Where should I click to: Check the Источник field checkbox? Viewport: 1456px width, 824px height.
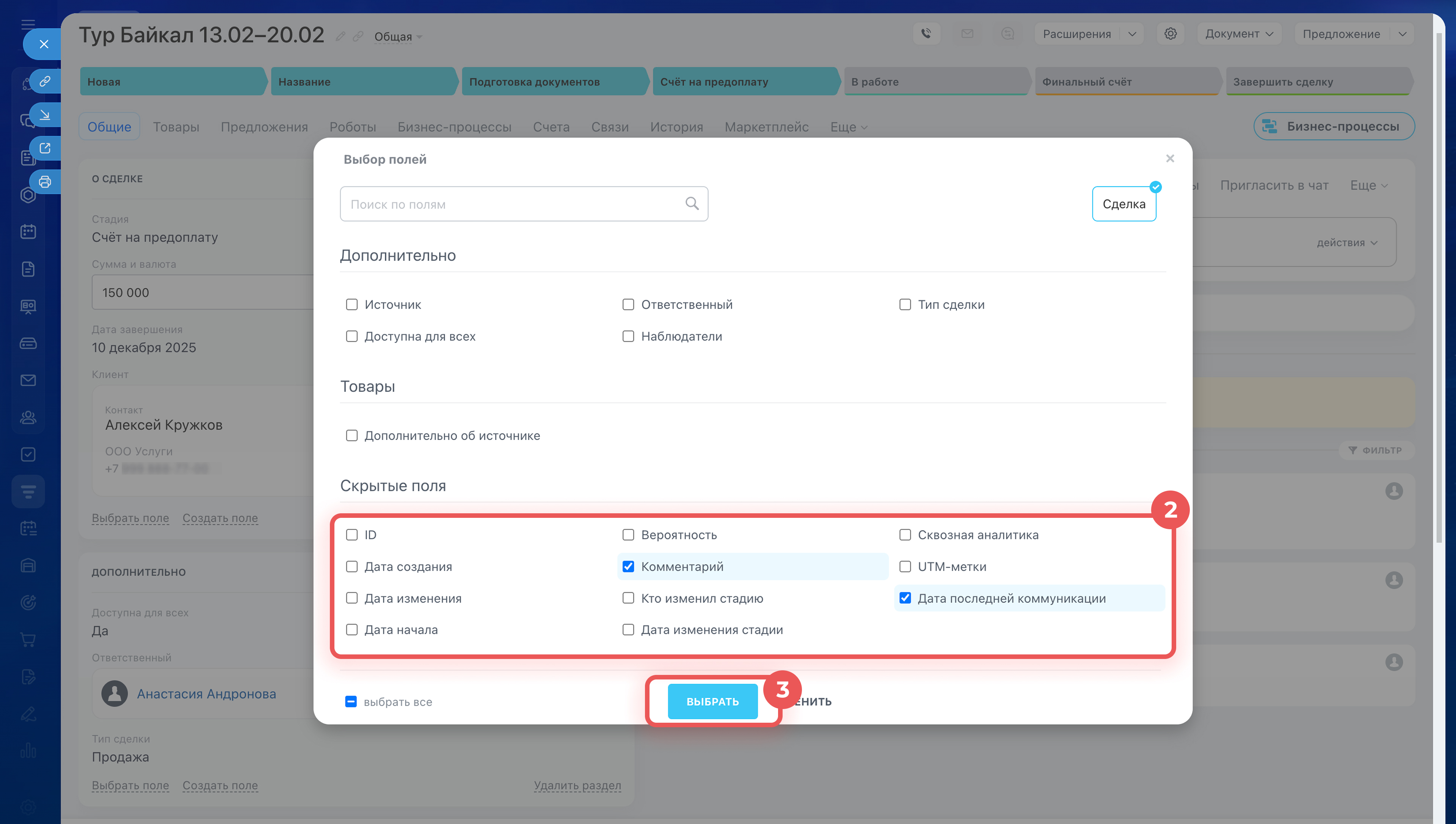pos(352,305)
